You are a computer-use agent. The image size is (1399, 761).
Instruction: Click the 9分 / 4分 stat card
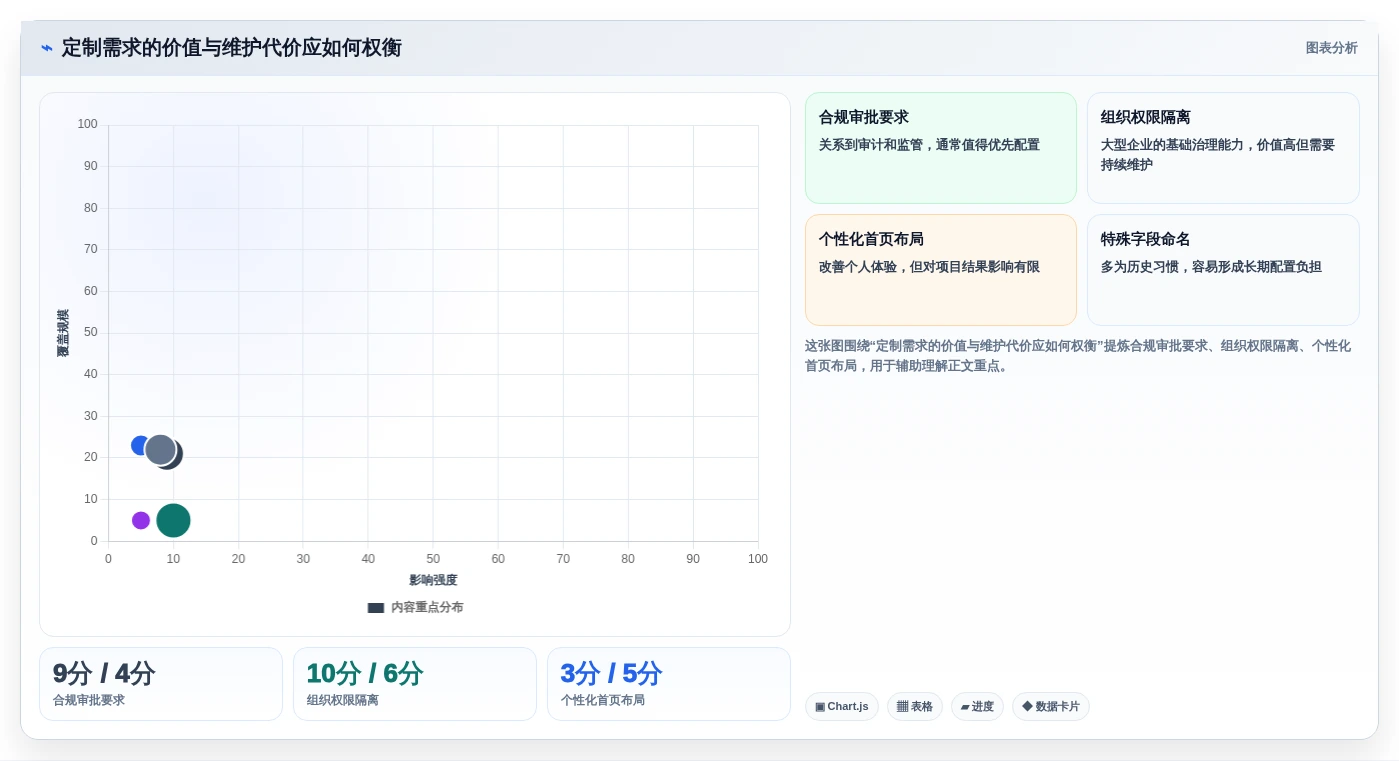[161, 684]
